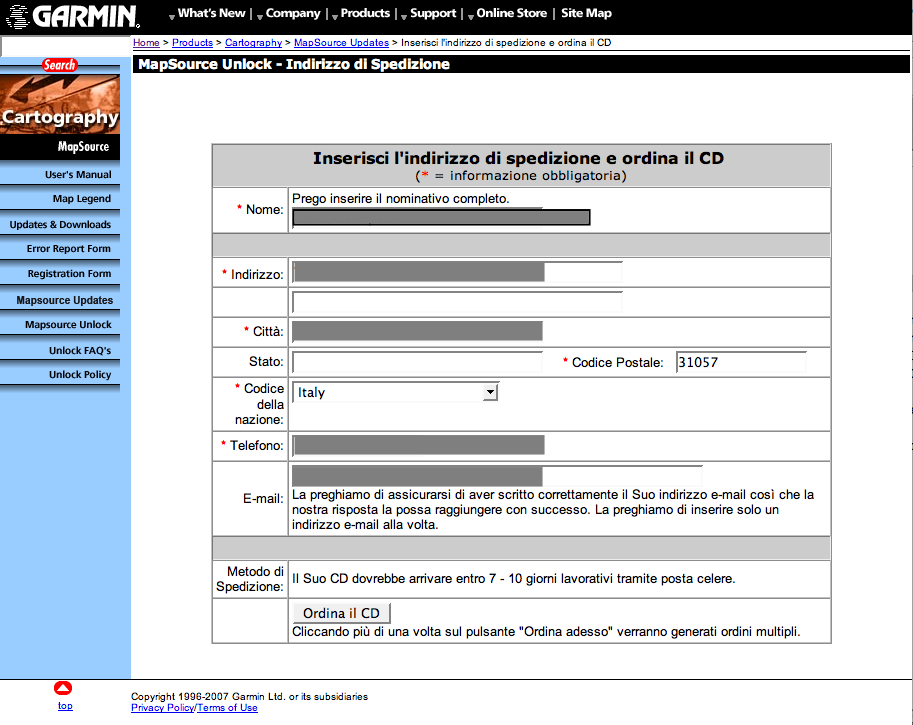The height and width of the screenshot is (725, 913).
Task: Click the form heading 'Inserisci l'indirizzo di spedizione e ordina il CD'
Action: tap(518, 158)
